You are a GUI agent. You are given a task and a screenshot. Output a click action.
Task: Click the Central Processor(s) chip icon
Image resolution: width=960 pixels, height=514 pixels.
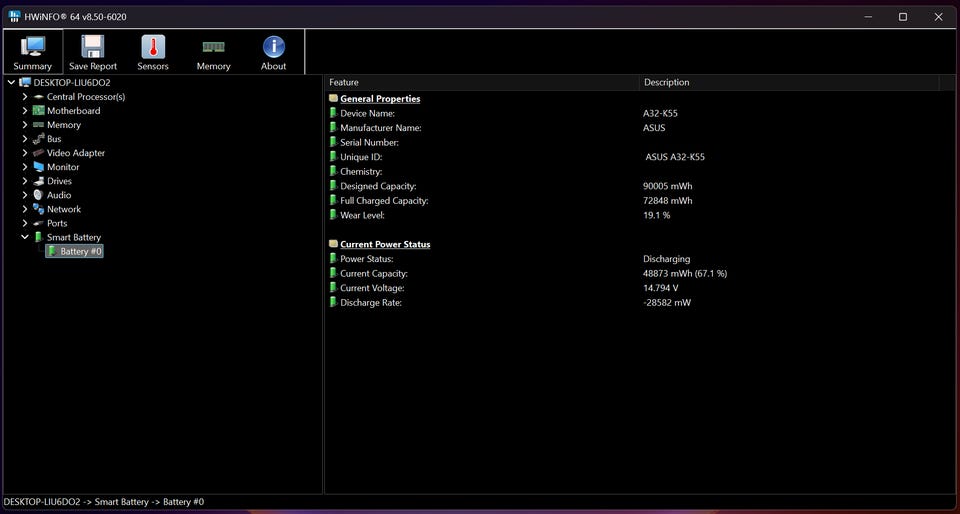(39, 97)
